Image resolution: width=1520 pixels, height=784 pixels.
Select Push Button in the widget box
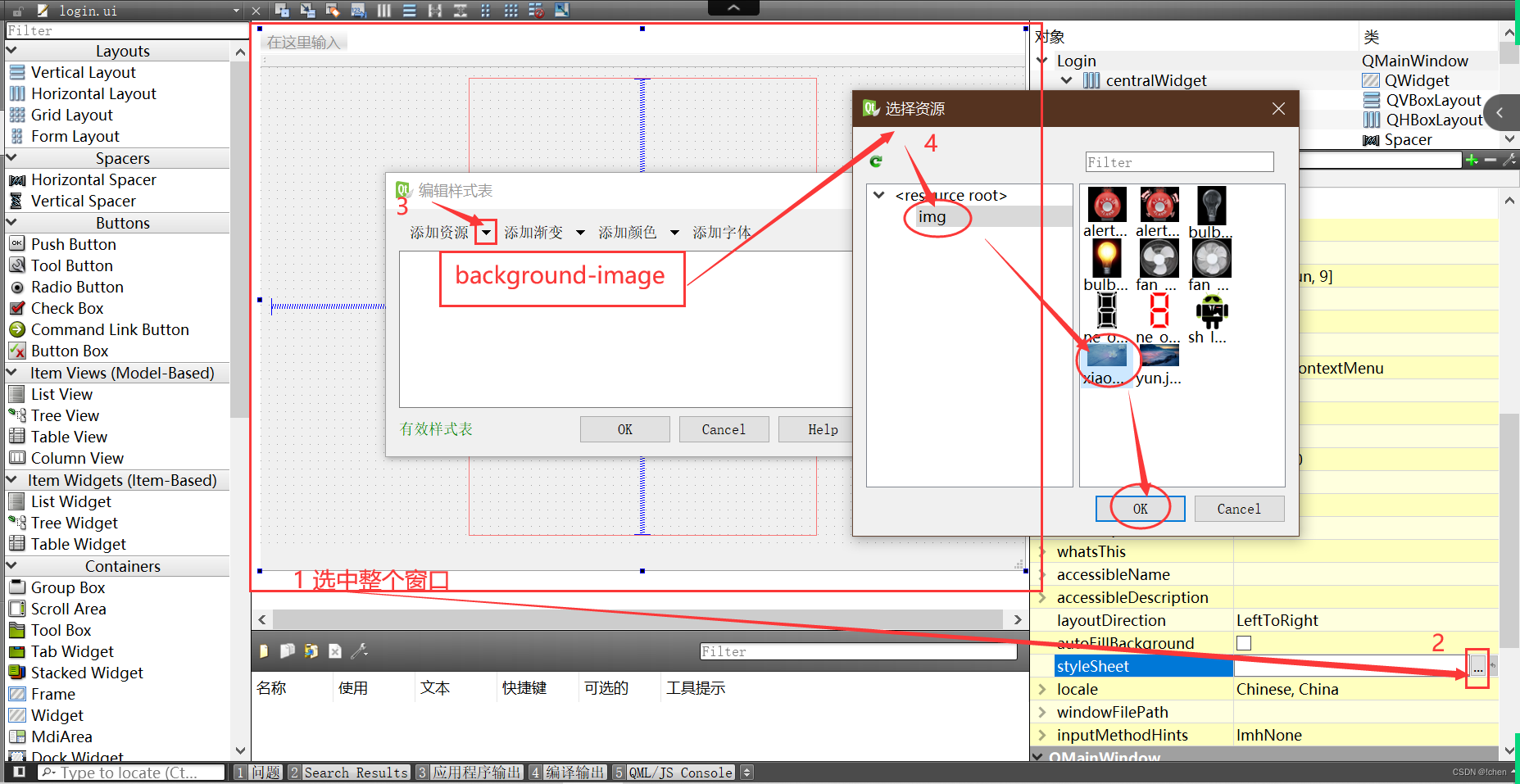74,244
